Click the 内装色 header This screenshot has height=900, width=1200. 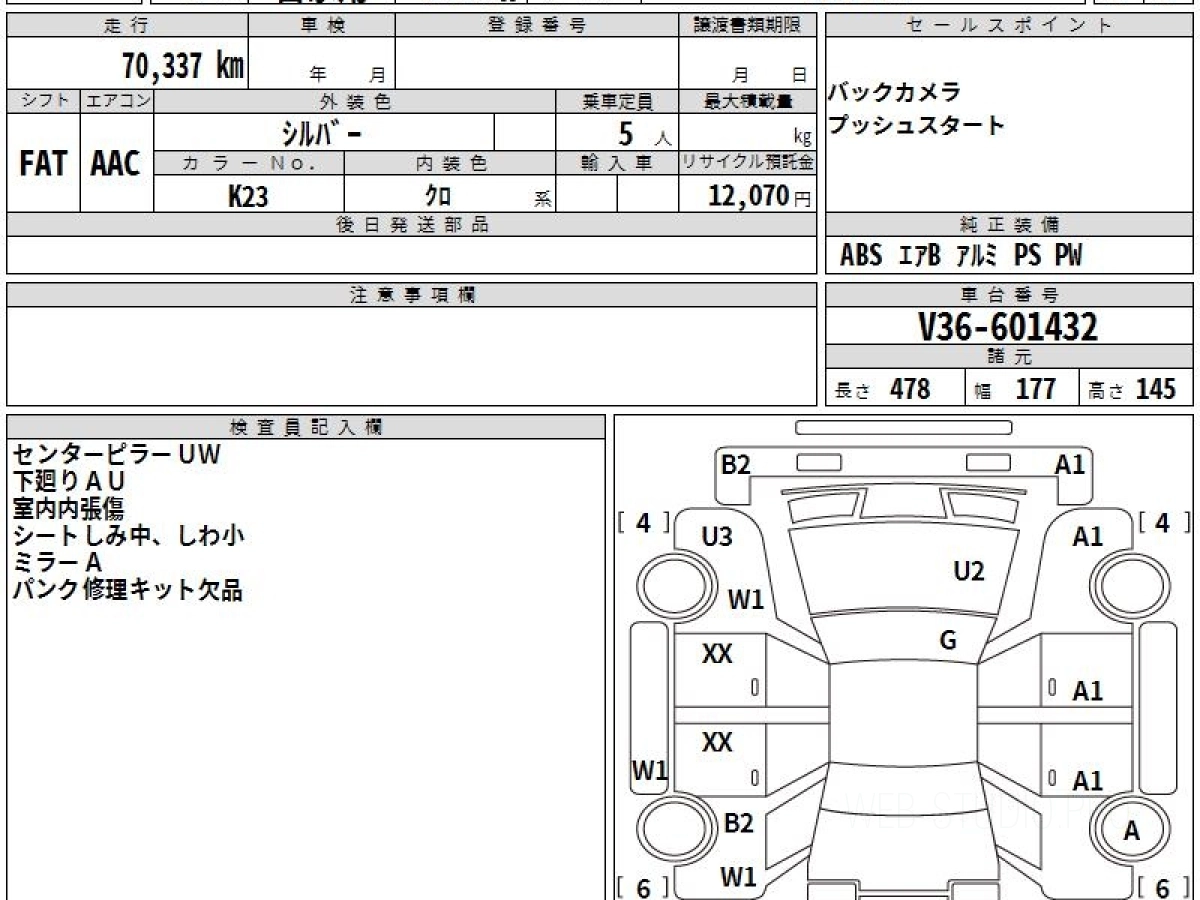click(x=450, y=163)
